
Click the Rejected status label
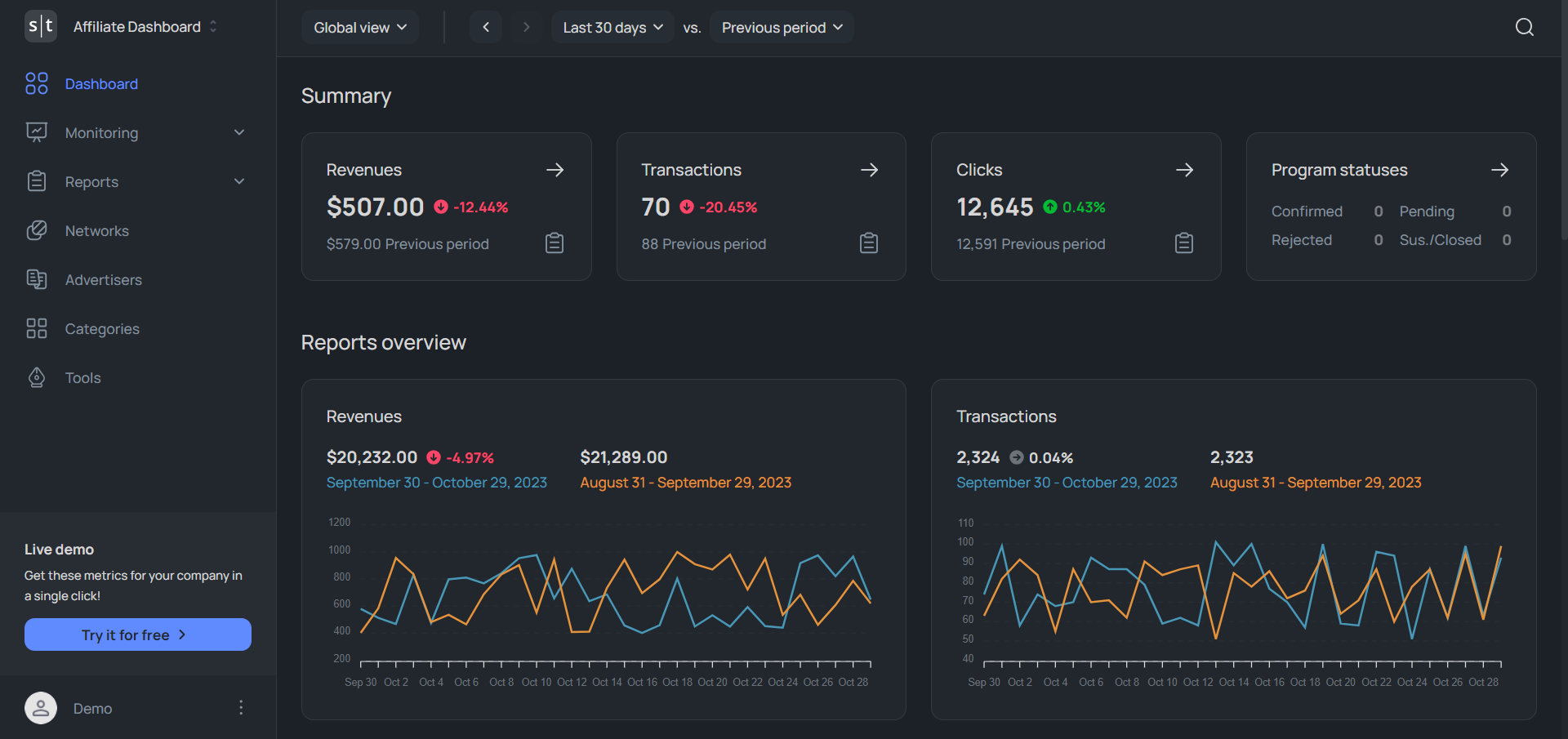(1302, 240)
